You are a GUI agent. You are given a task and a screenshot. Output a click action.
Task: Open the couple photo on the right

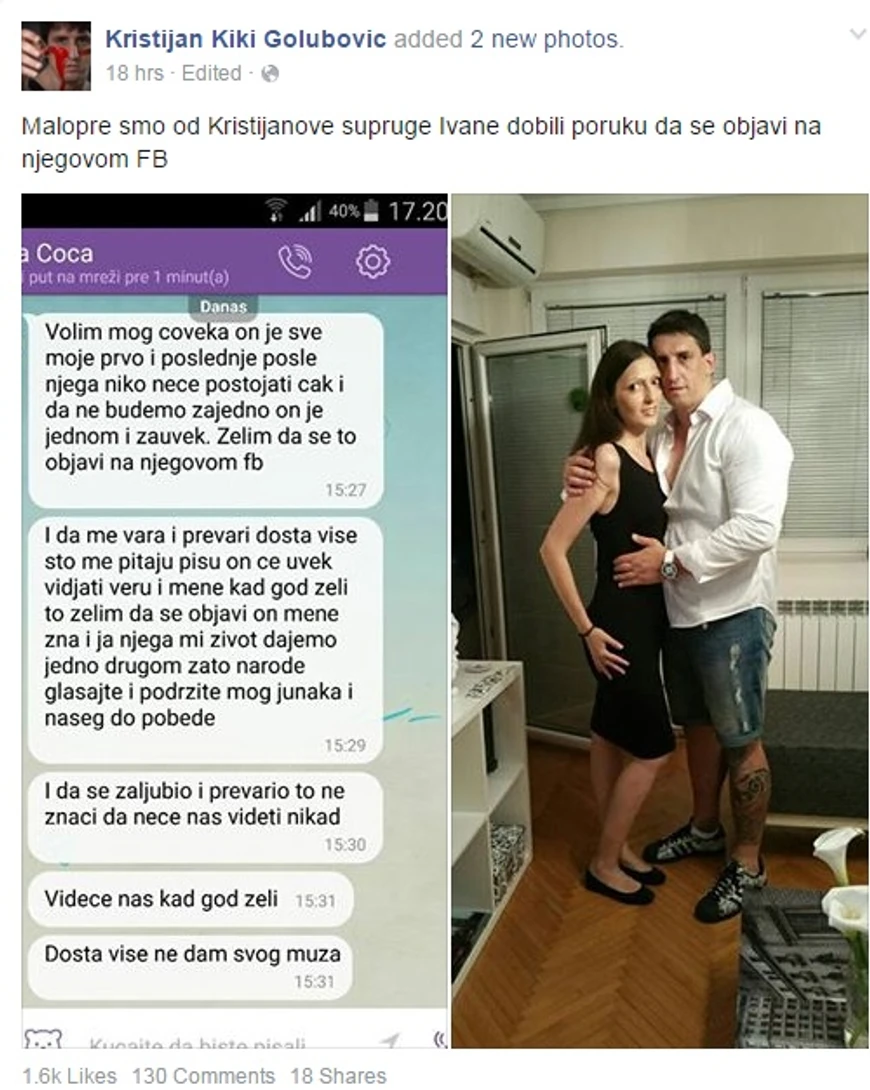coord(659,621)
